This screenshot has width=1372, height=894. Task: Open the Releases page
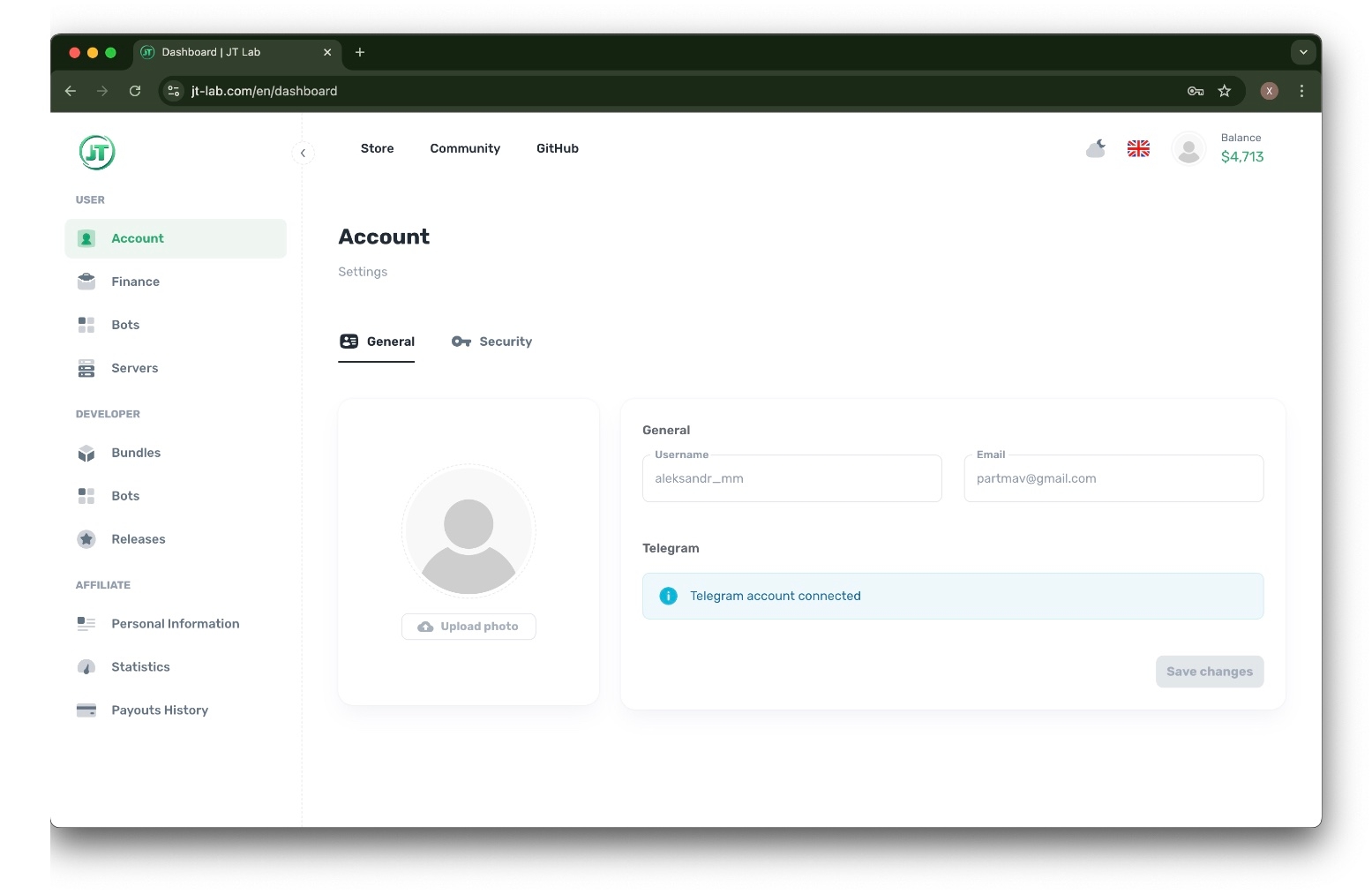(x=176, y=539)
